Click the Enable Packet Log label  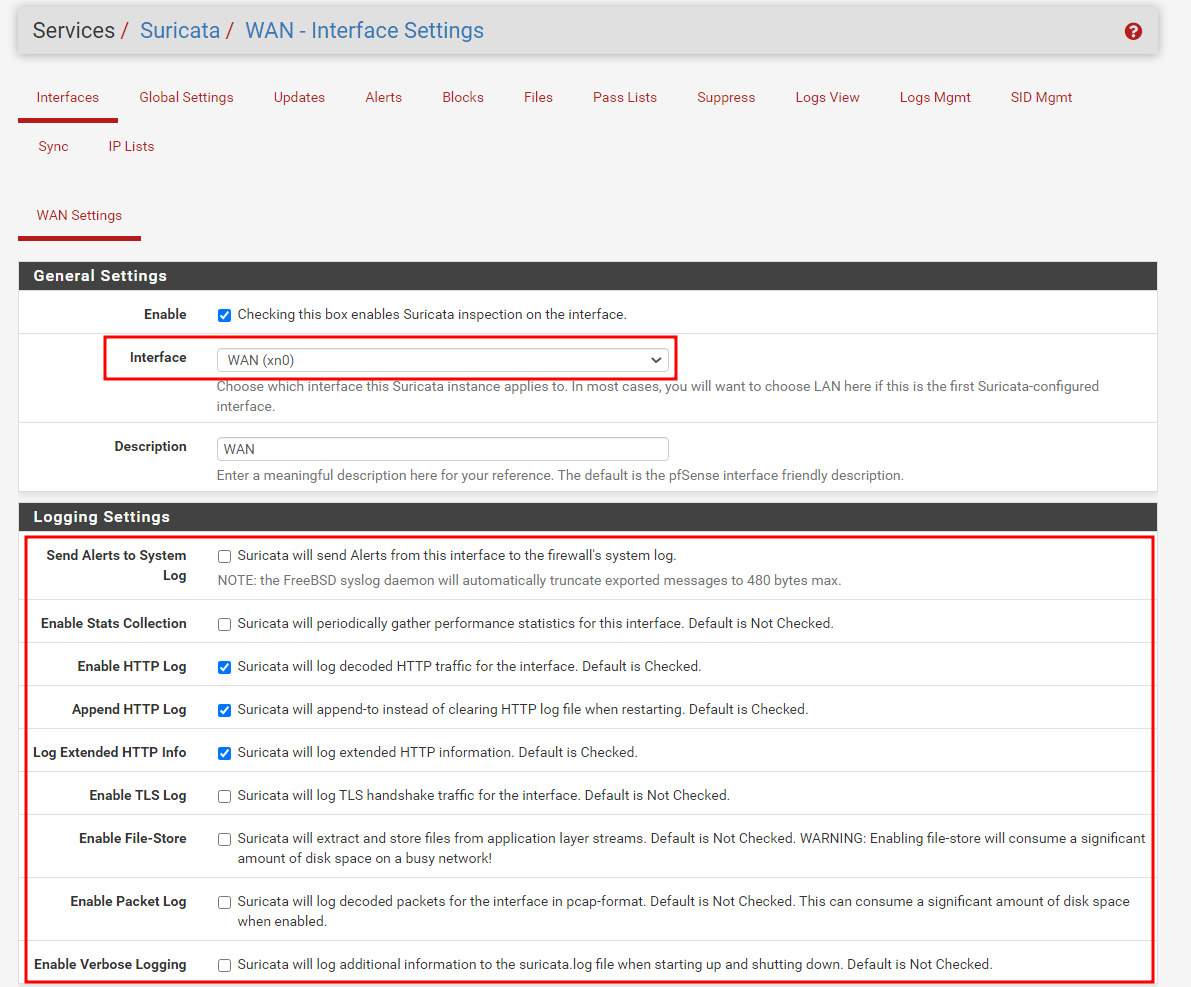coord(128,901)
